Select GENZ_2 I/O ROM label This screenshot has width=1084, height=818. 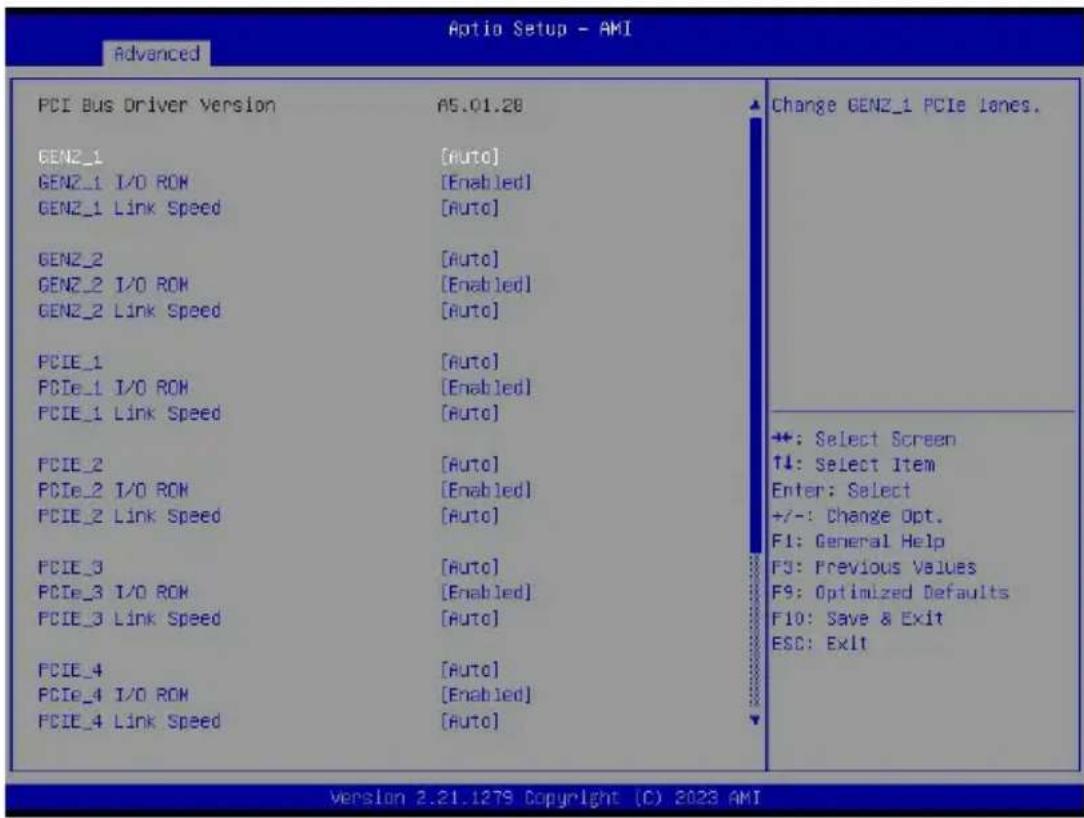tap(113, 285)
